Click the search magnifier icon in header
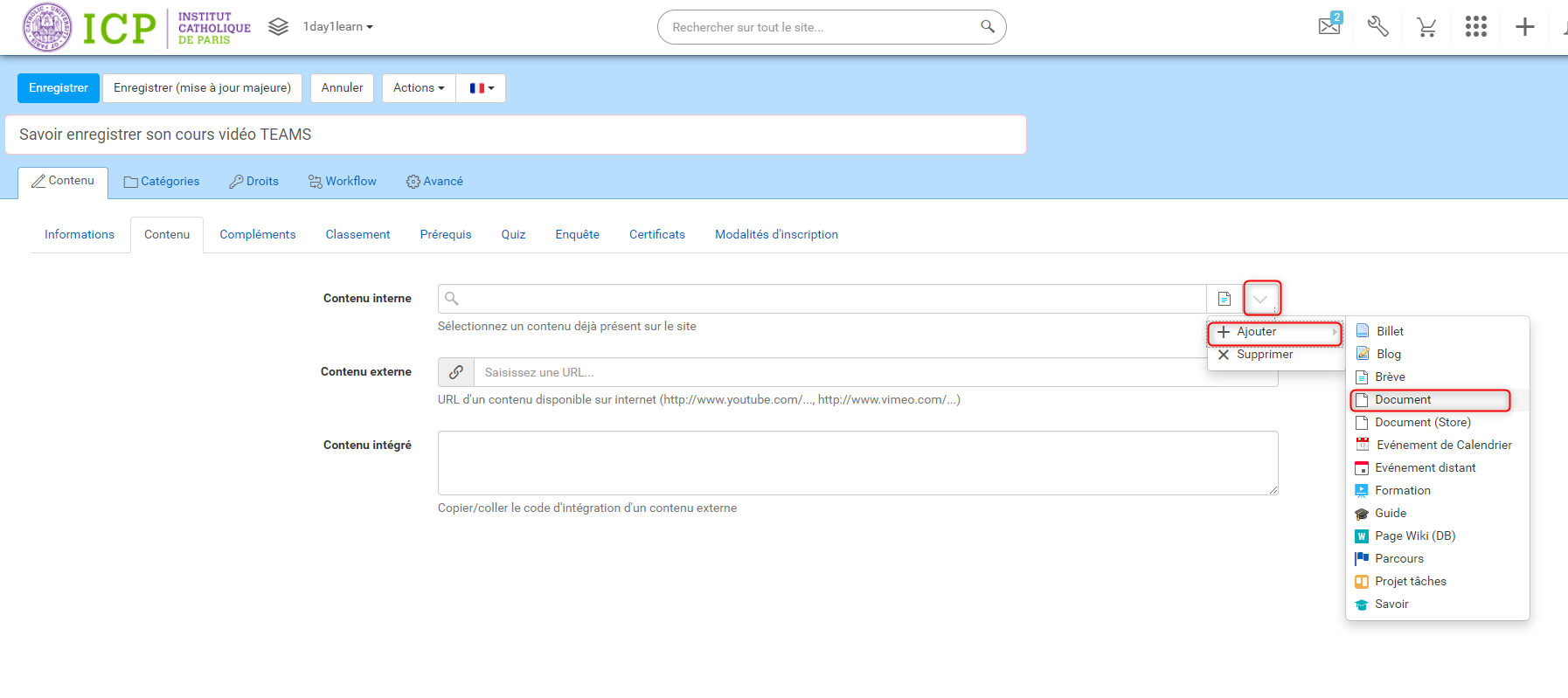This screenshot has height=698, width=1568. tap(988, 27)
